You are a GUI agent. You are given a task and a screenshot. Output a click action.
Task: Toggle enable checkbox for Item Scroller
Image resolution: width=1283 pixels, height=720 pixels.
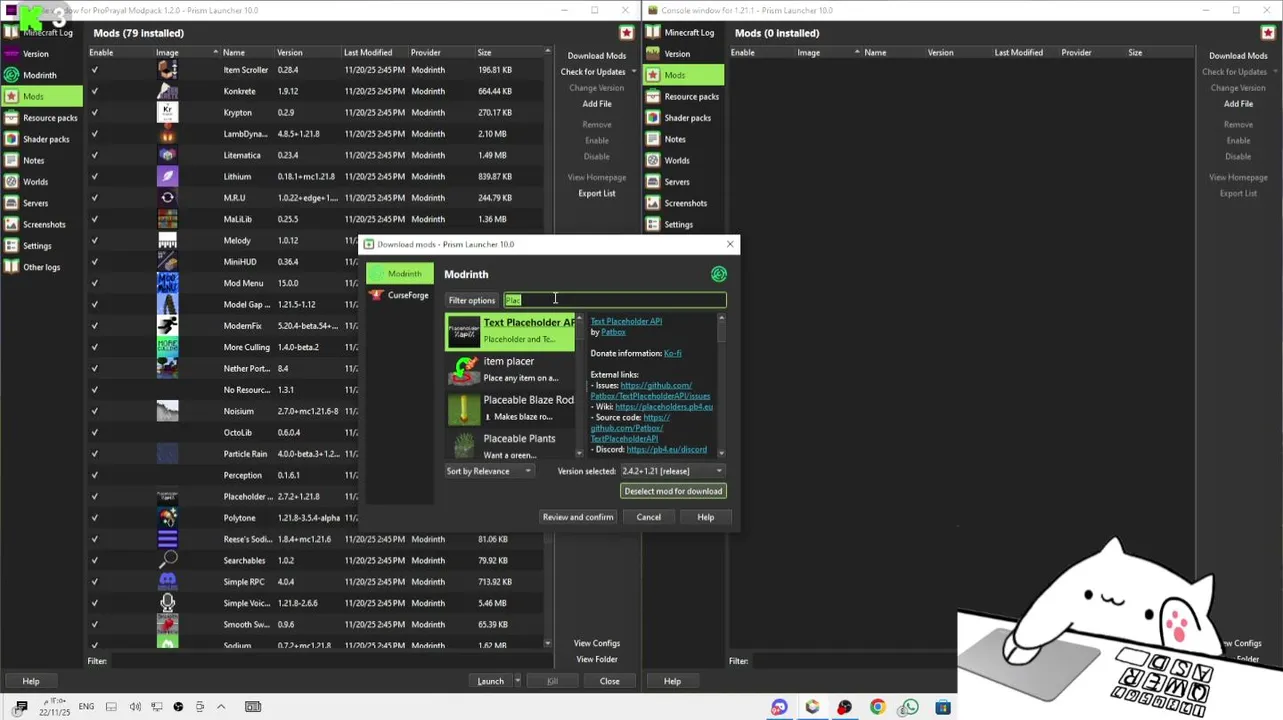(x=95, y=70)
